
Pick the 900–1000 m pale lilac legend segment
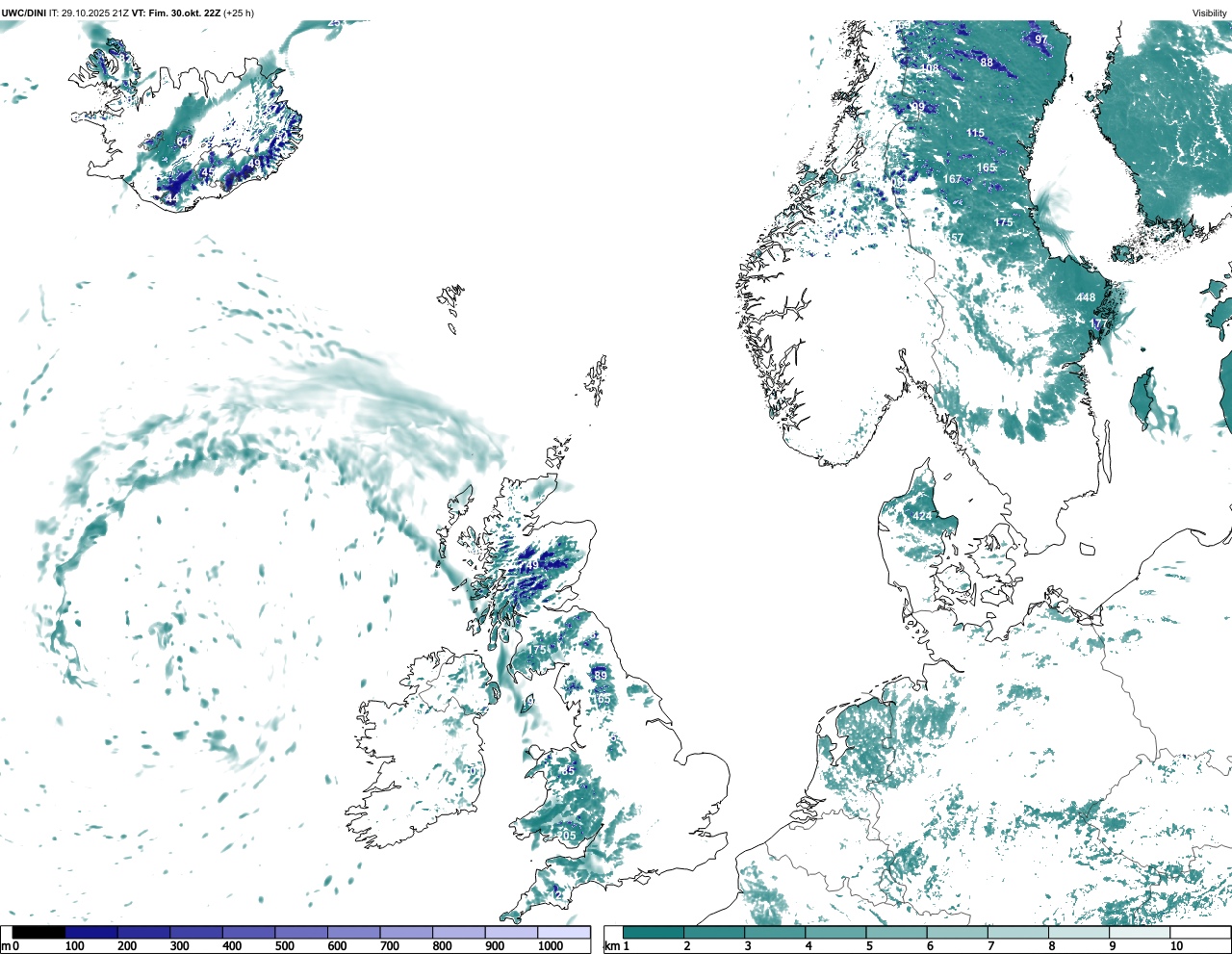(x=511, y=932)
